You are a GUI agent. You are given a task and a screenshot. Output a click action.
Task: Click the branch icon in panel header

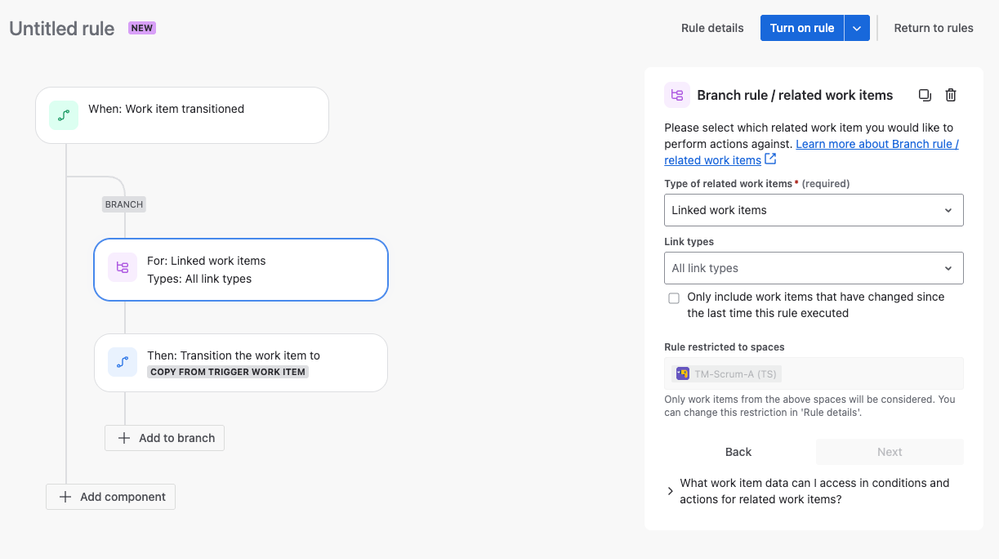point(677,95)
